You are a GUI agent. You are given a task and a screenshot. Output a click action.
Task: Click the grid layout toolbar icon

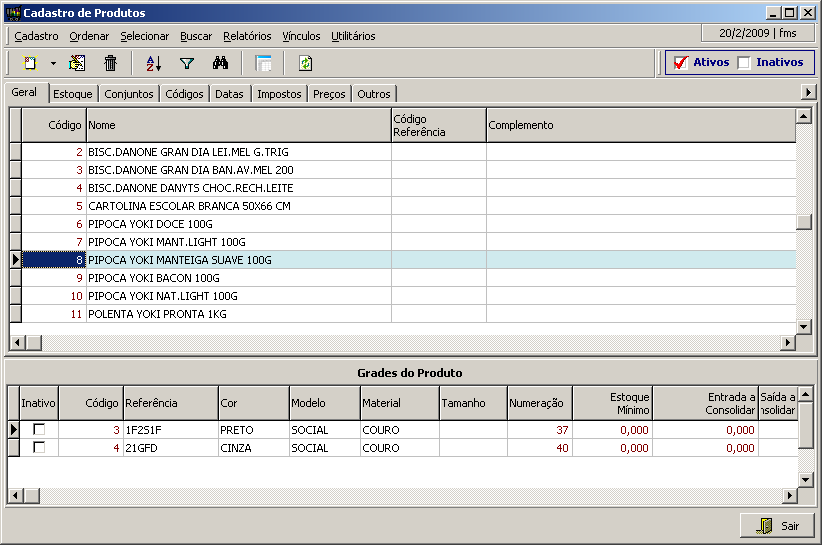(x=263, y=63)
